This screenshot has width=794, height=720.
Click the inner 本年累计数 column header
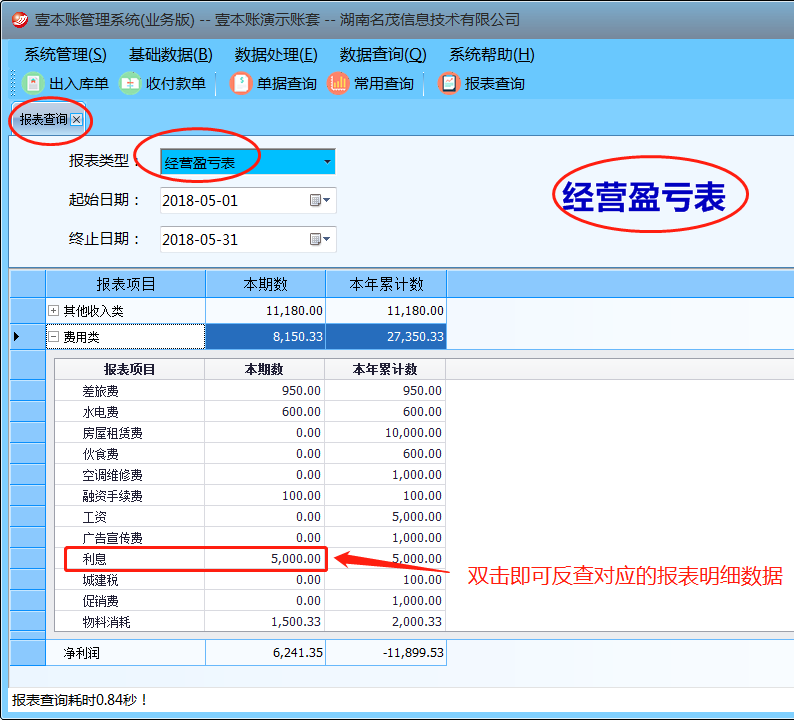pos(385,369)
